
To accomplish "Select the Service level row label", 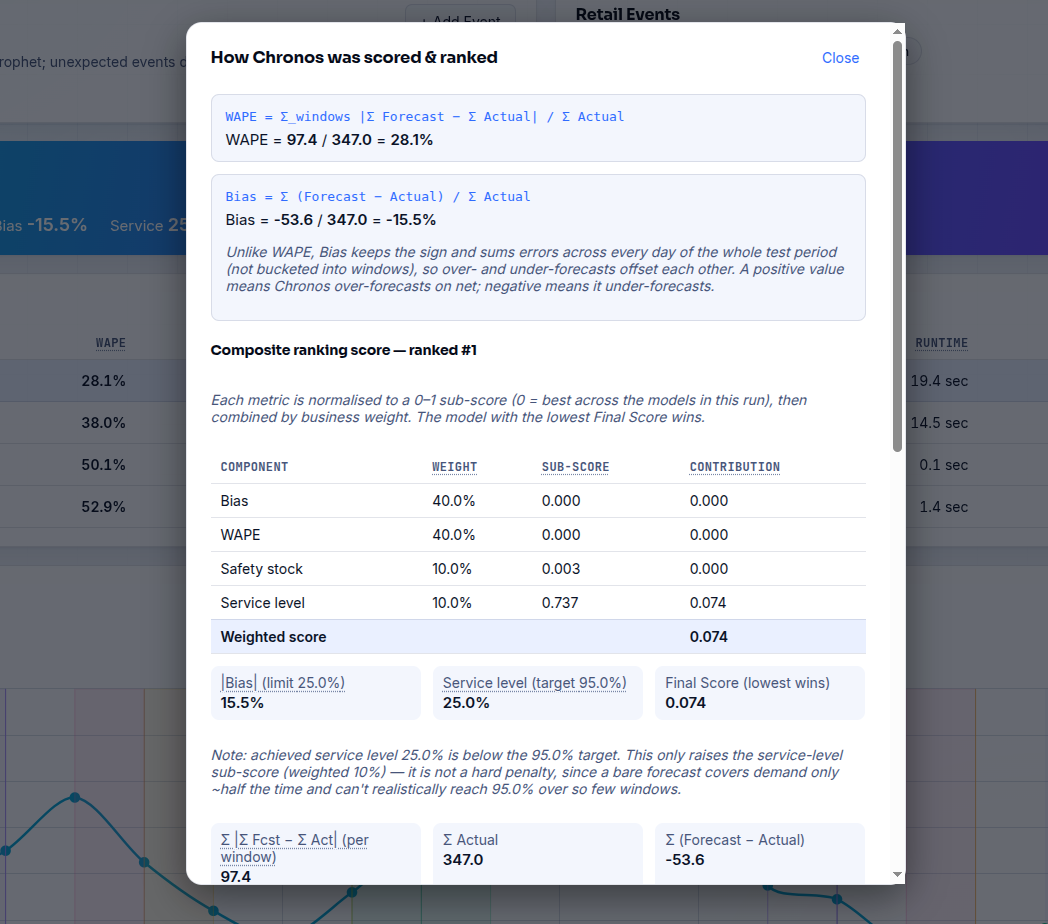I will (263, 603).
